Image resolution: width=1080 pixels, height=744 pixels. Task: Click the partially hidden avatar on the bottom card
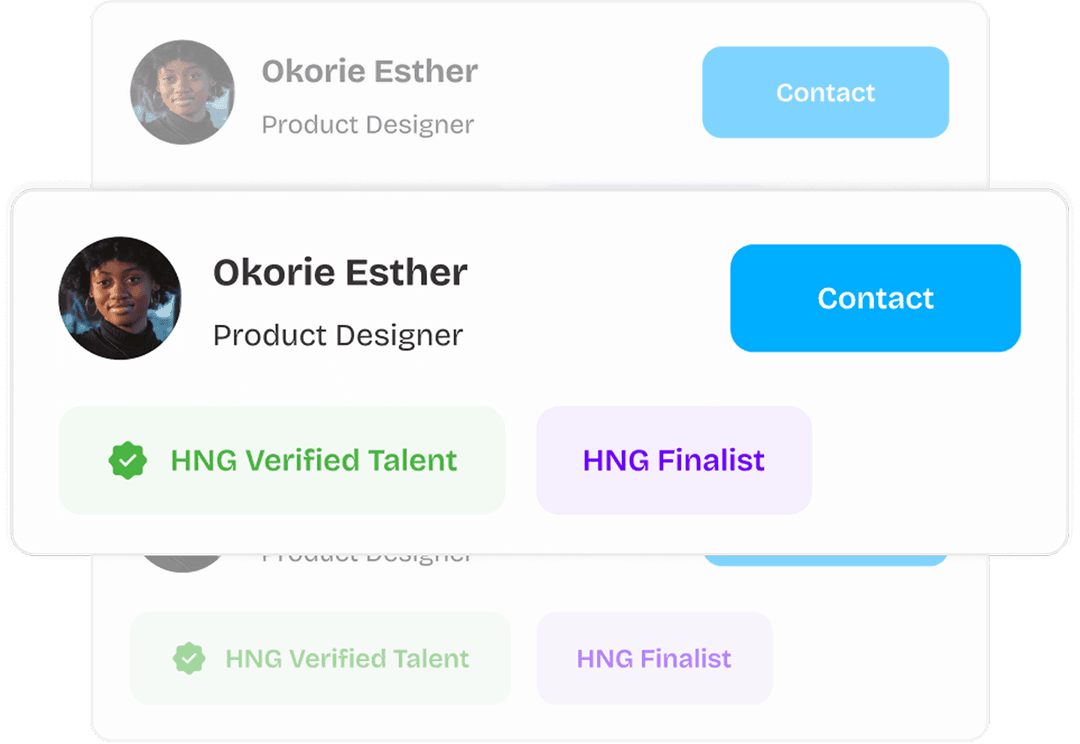click(x=182, y=563)
